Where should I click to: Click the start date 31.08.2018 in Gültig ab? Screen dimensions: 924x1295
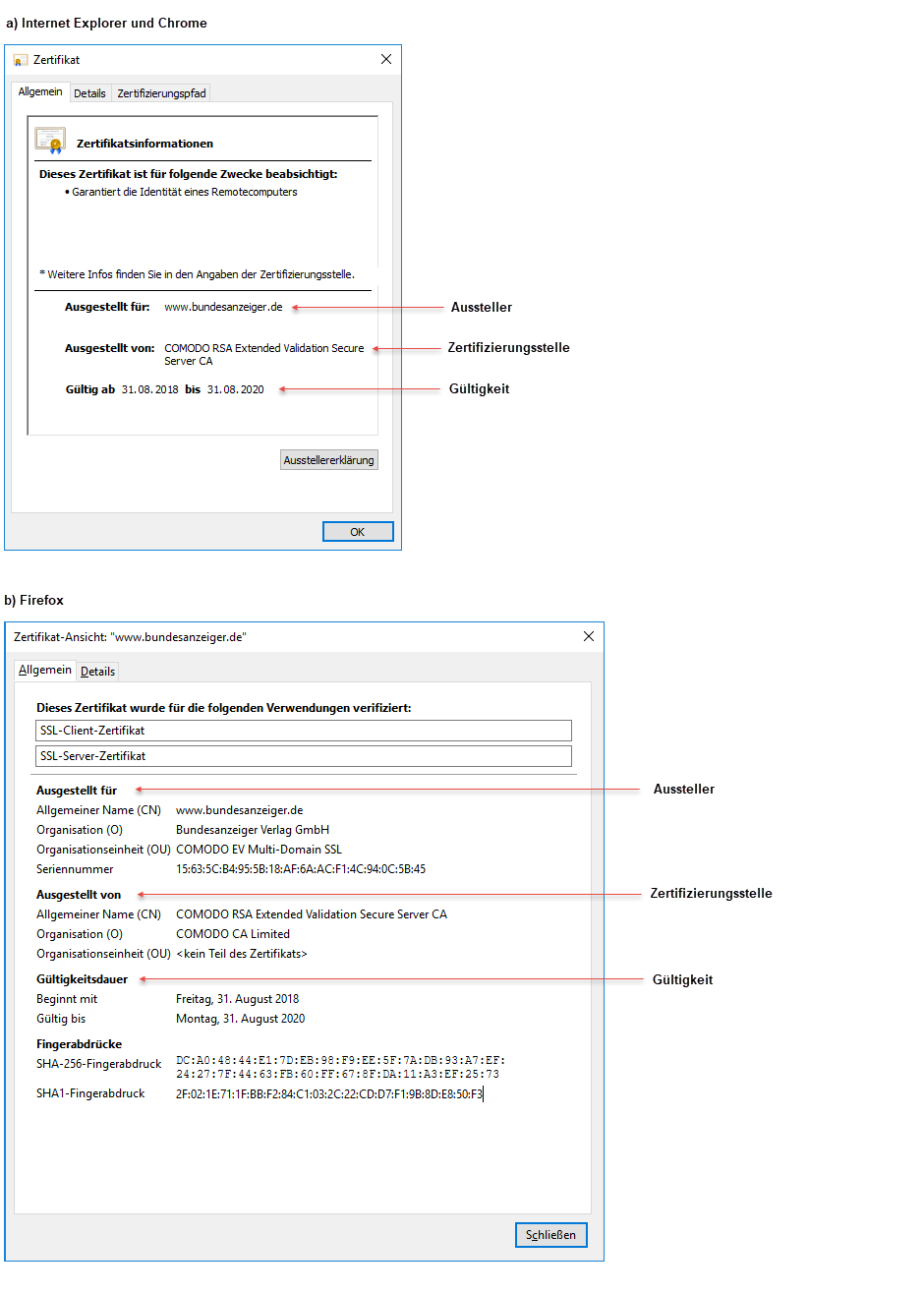[150, 389]
